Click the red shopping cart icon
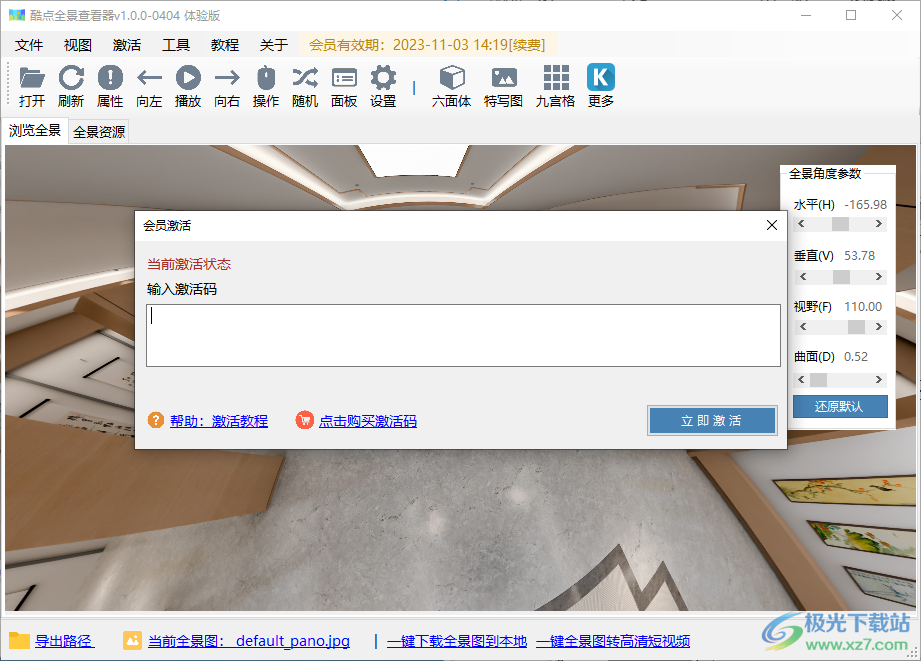 tap(304, 420)
